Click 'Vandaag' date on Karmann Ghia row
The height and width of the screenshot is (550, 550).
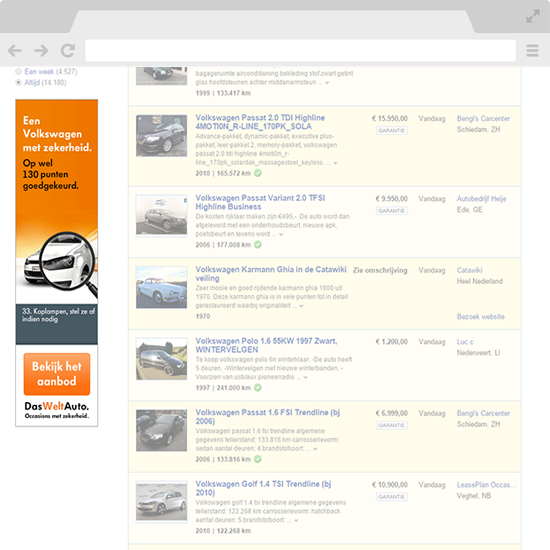point(432,270)
